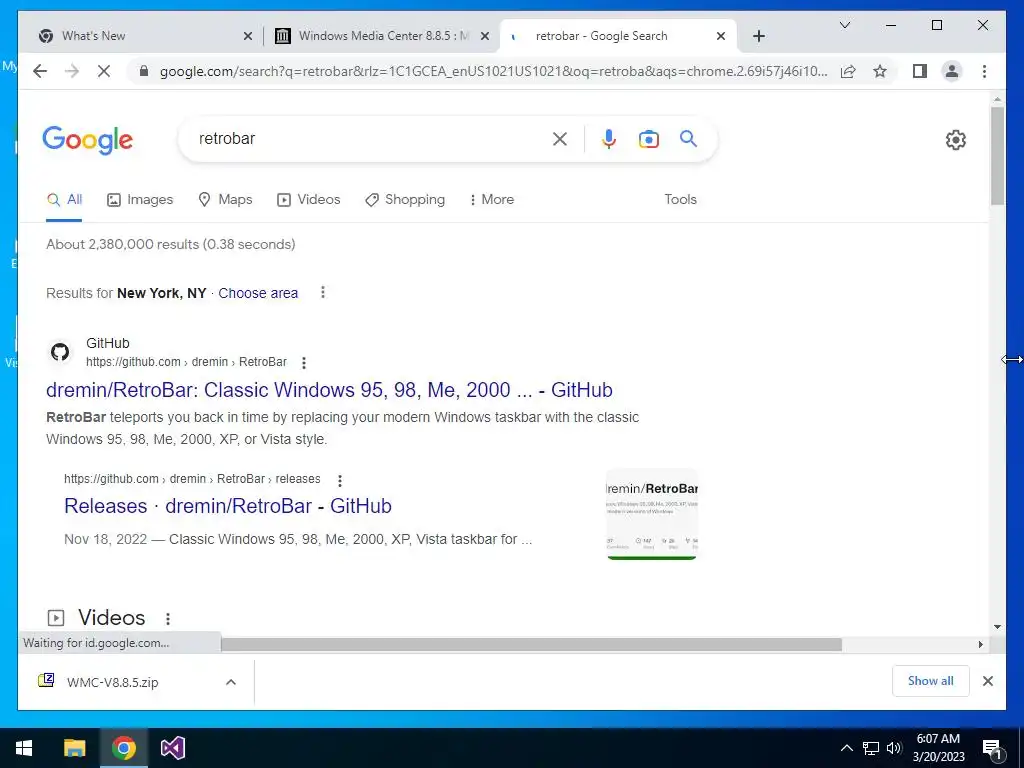Bookmark this tab with star icon
The image size is (1024, 768).
tap(880, 71)
